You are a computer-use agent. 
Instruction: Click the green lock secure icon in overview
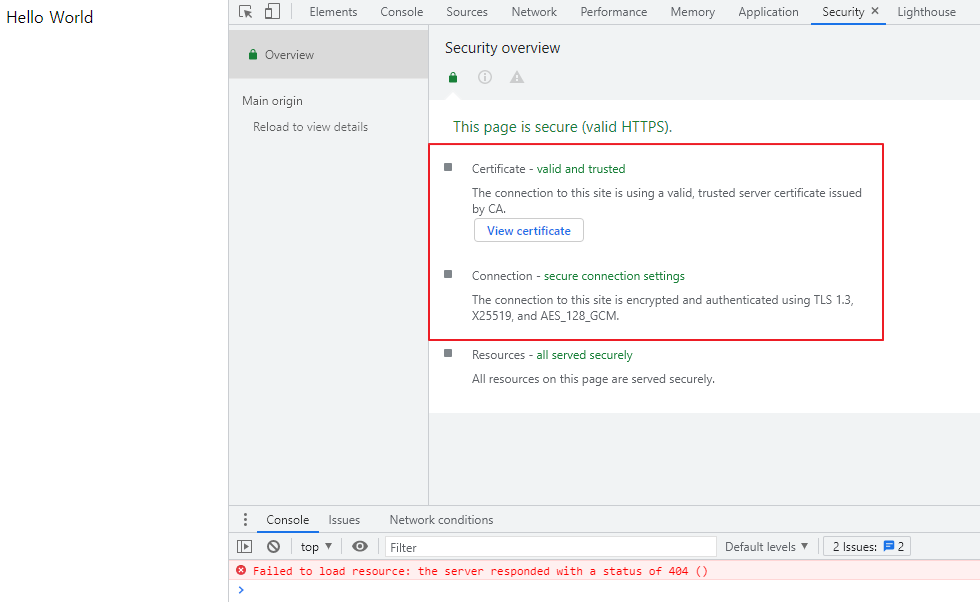453,78
